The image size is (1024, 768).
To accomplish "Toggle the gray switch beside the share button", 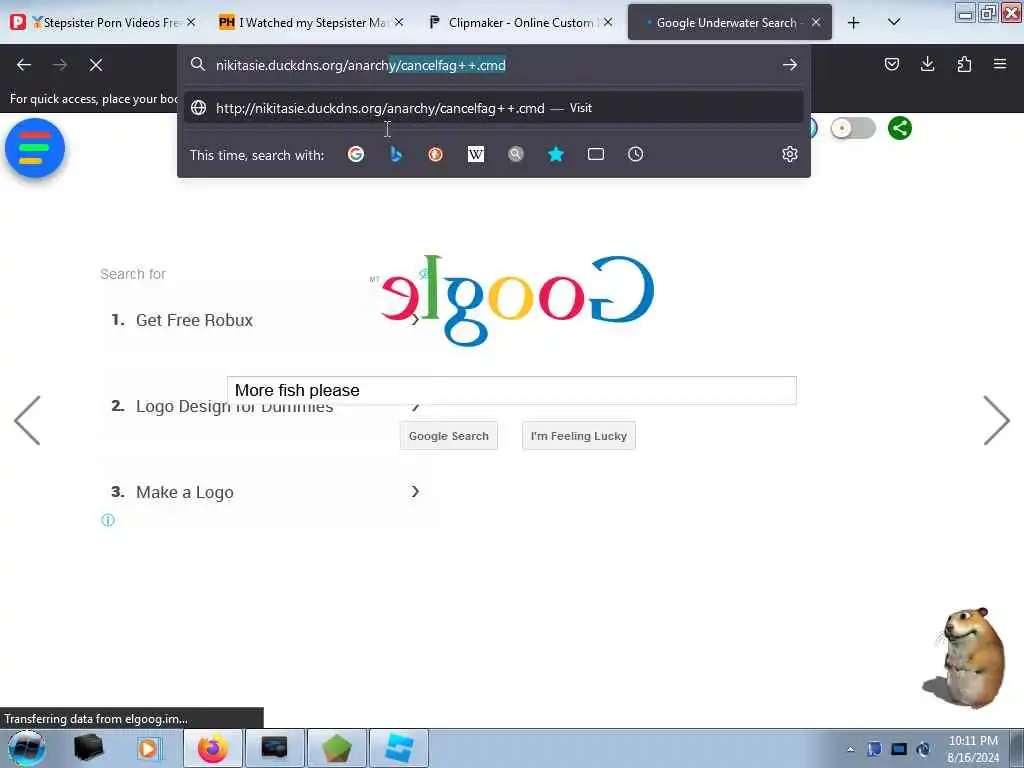I will point(853,128).
